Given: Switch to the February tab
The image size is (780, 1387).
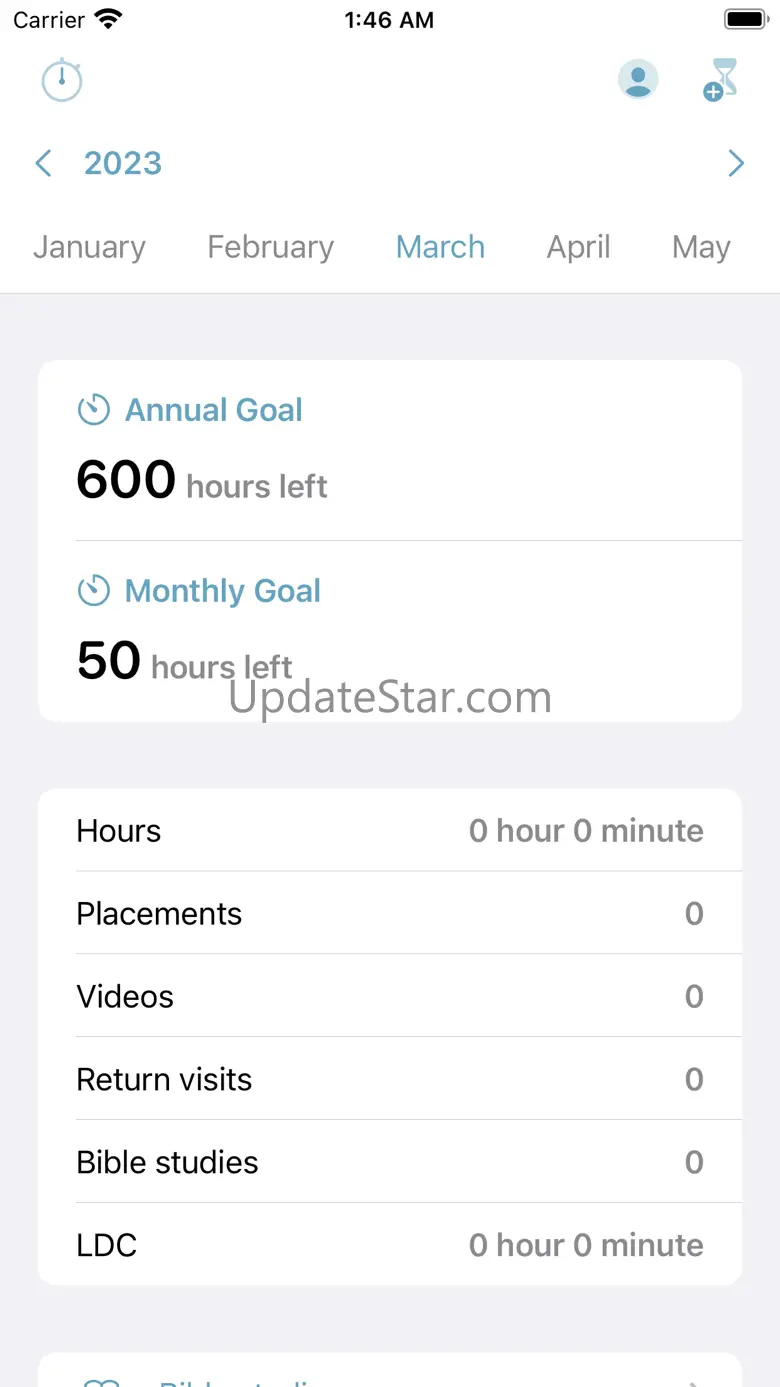Looking at the screenshot, I should 270,247.
